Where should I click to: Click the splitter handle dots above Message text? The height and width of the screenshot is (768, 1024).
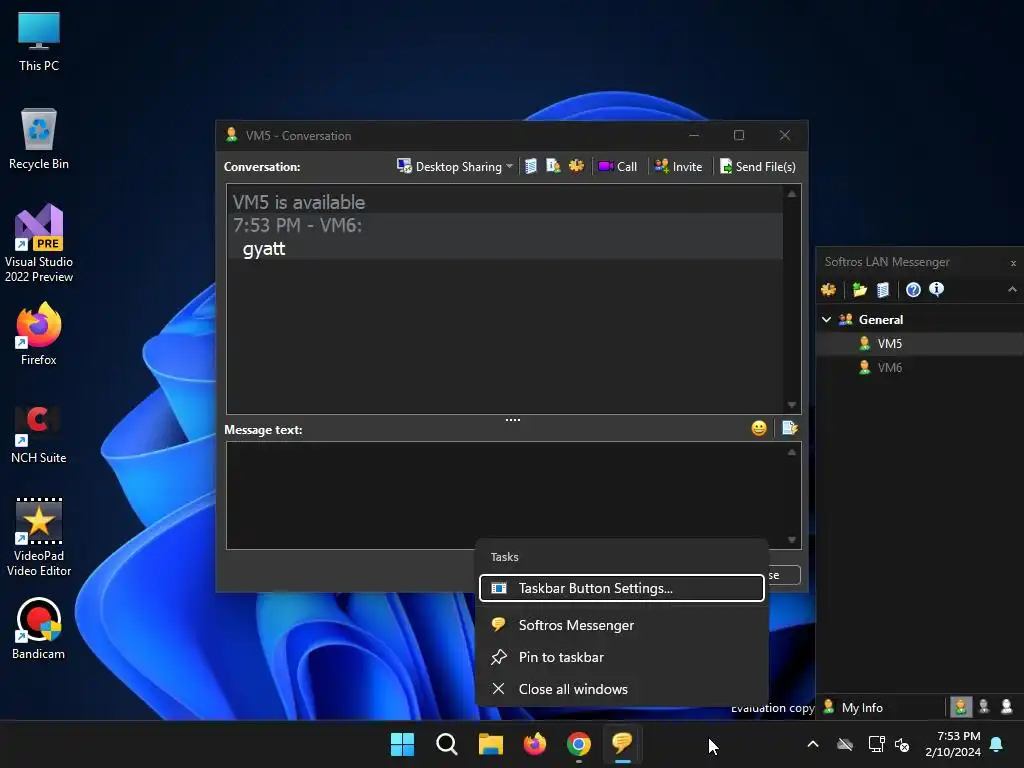pos(513,420)
